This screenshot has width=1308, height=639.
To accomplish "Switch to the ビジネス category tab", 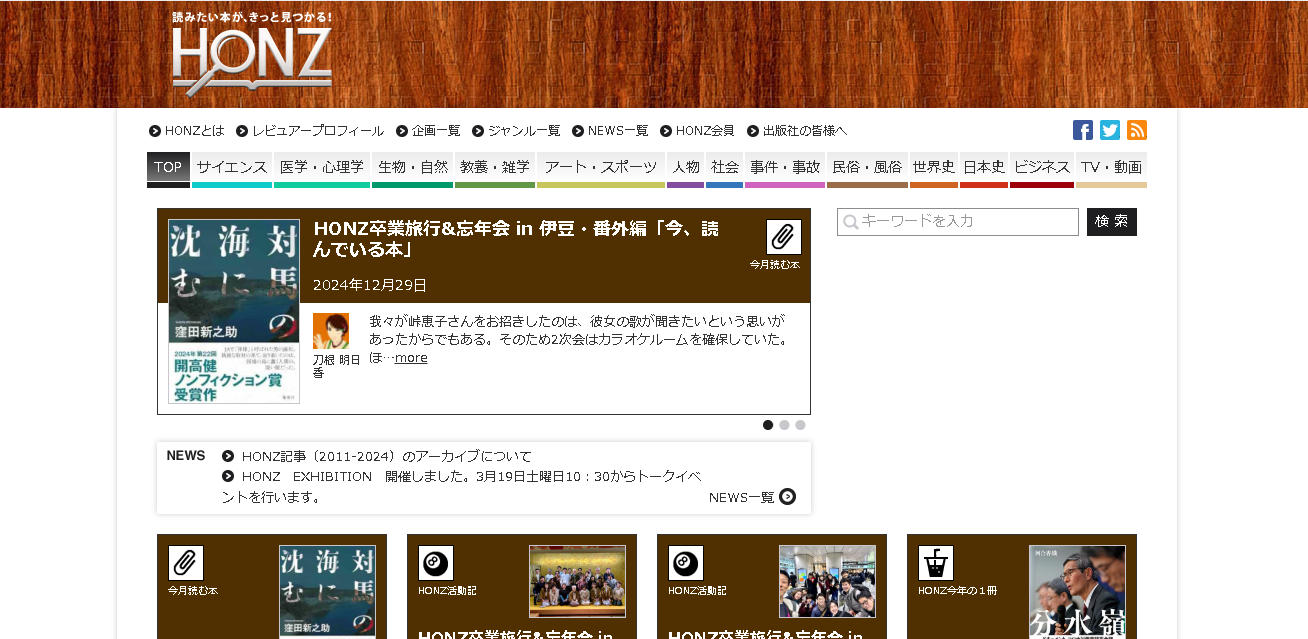I will click(x=1041, y=167).
